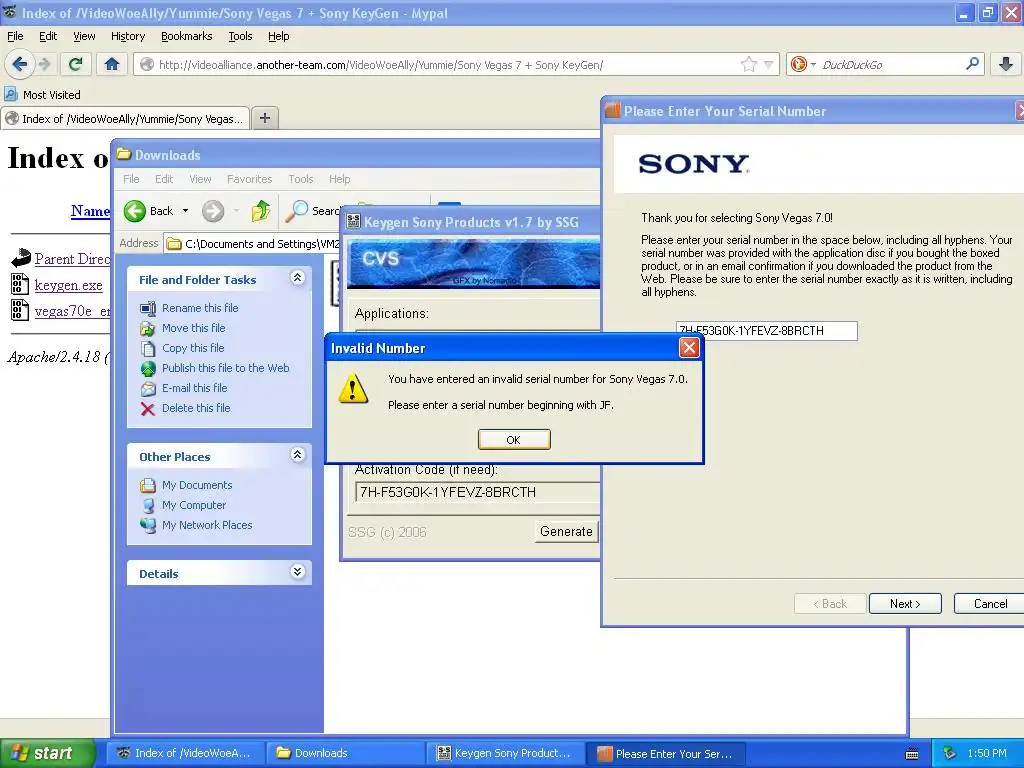Click the keyboard icon on the taskbar
The height and width of the screenshot is (768, 1024).
click(912, 754)
